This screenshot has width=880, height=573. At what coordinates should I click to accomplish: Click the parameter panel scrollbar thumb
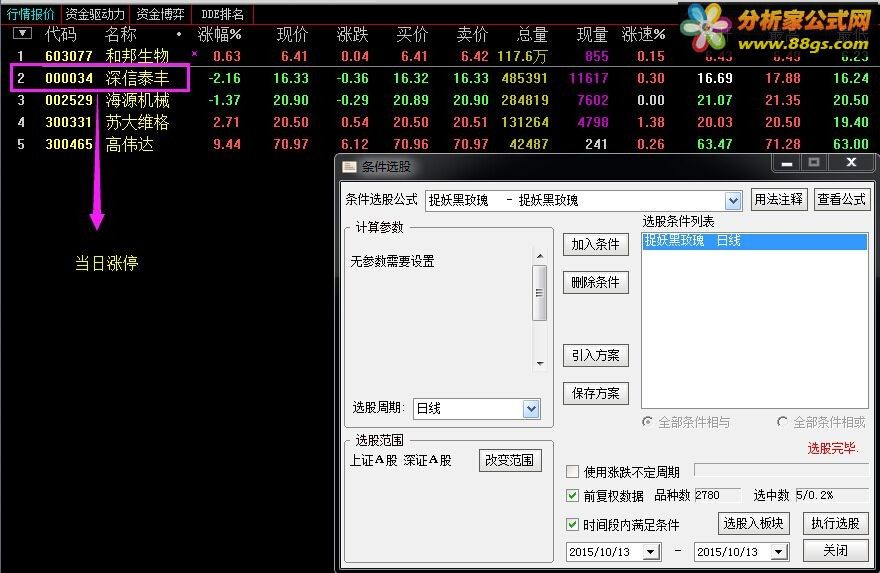(539, 293)
